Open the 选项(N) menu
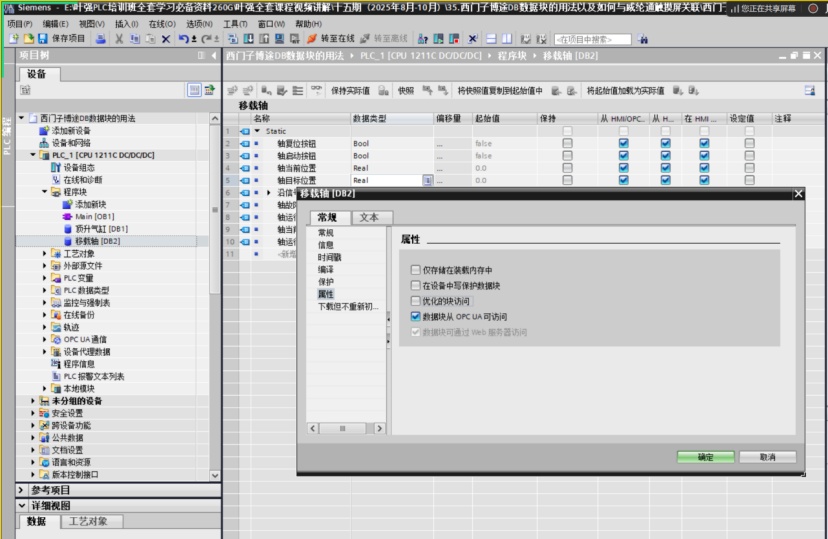This screenshot has width=828, height=539. 200,24
